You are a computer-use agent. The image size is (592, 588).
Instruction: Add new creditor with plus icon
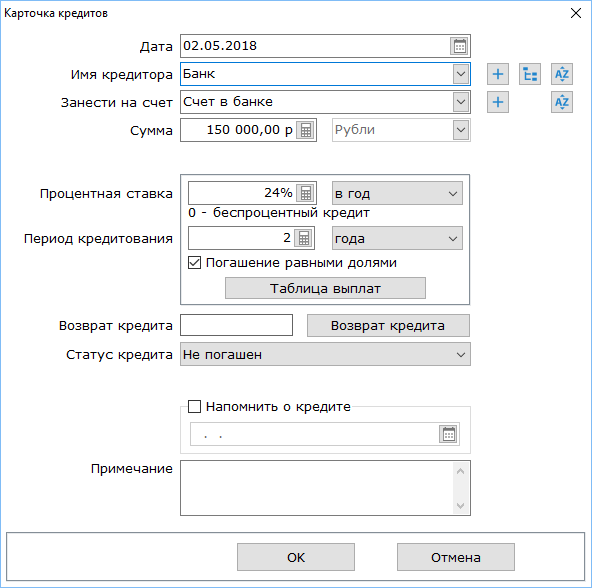(498, 74)
